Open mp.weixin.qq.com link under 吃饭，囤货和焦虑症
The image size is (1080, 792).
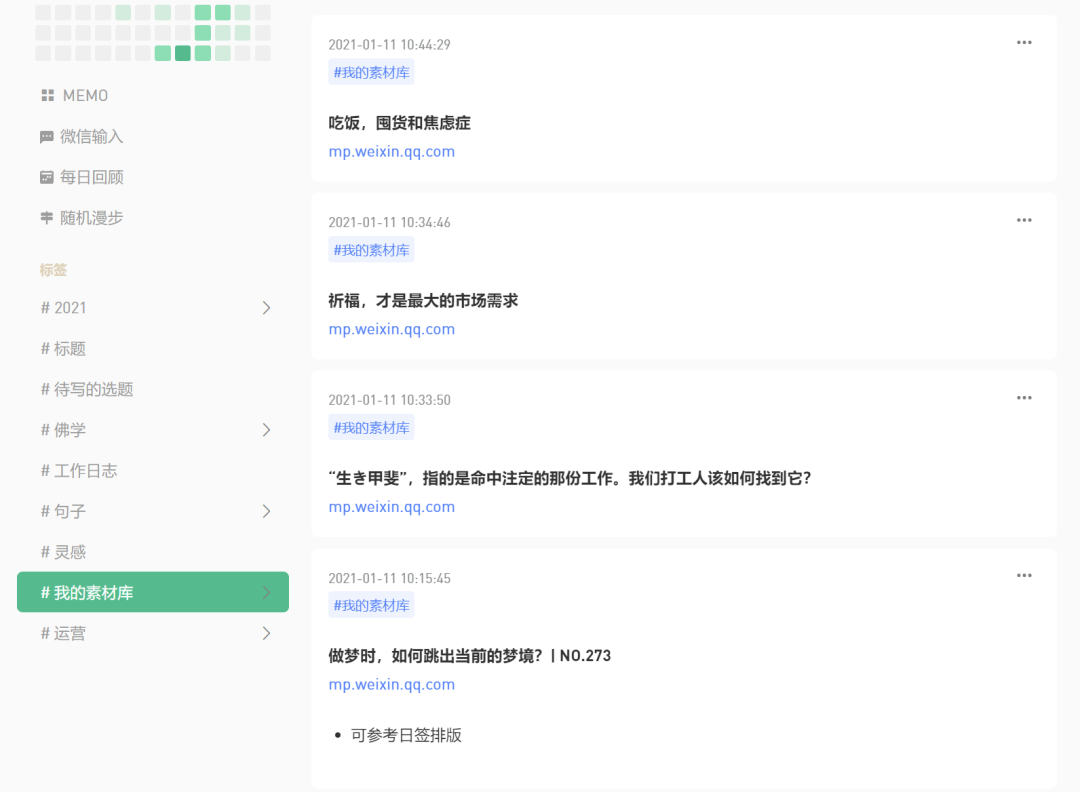pos(391,152)
